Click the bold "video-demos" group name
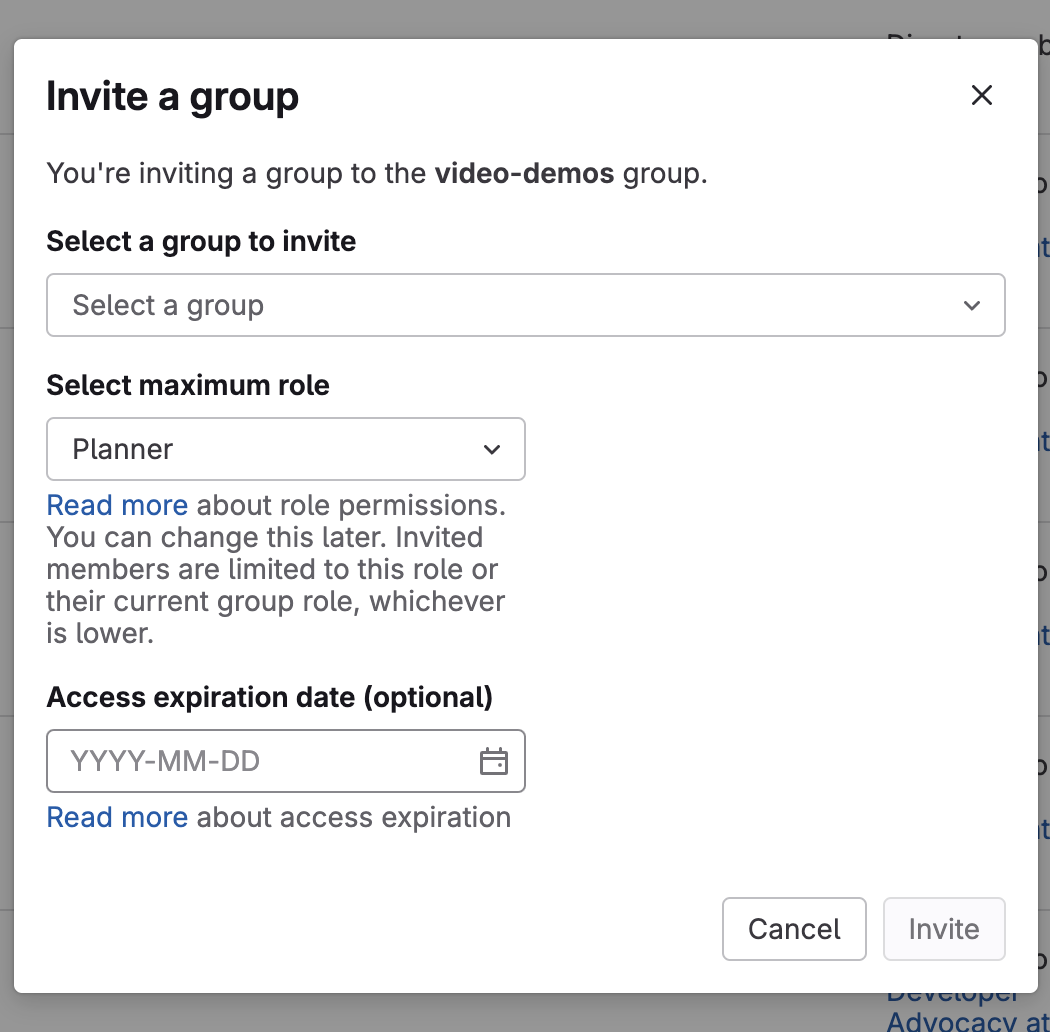1050x1032 pixels. [x=522, y=173]
